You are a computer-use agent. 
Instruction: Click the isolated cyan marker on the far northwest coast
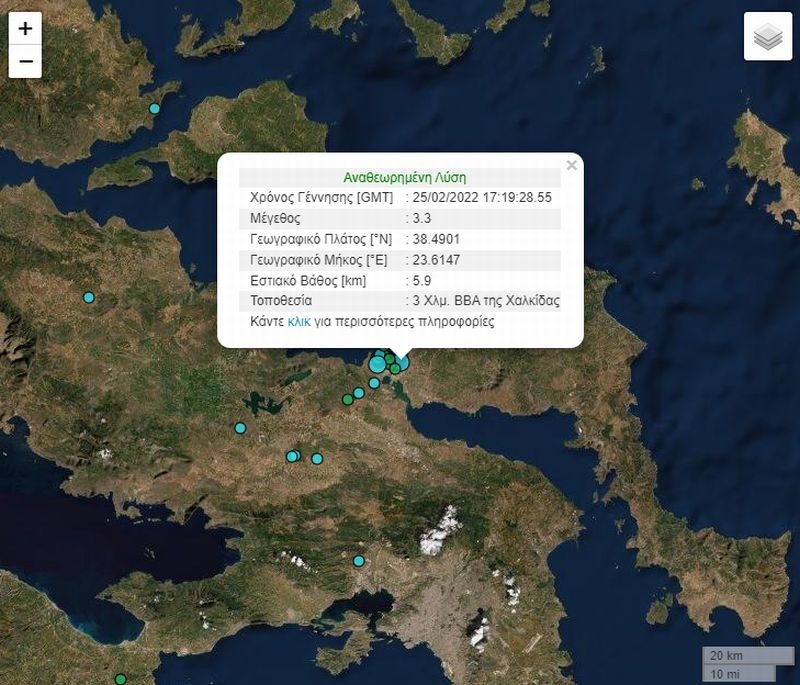pos(154,108)
